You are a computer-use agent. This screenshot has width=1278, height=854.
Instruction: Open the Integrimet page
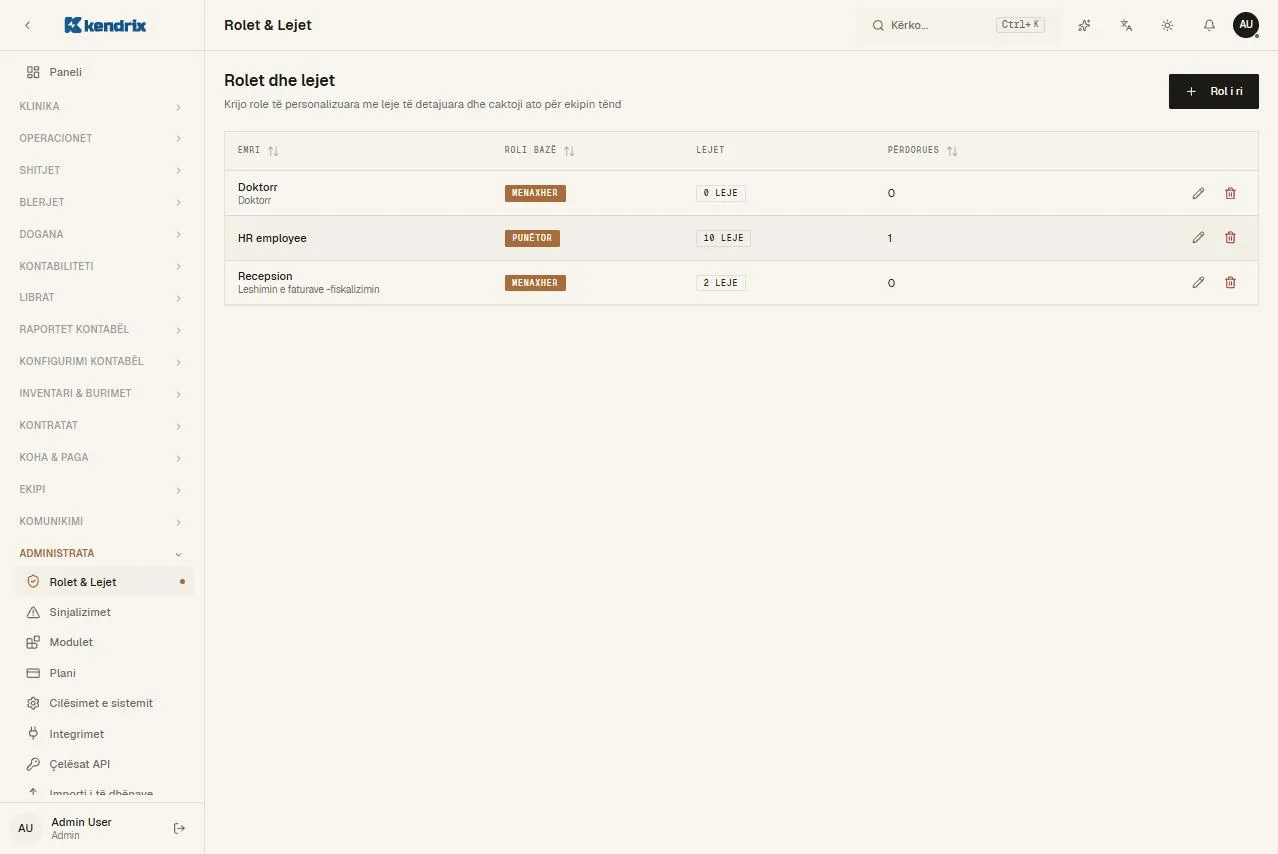tap(105, 734)
